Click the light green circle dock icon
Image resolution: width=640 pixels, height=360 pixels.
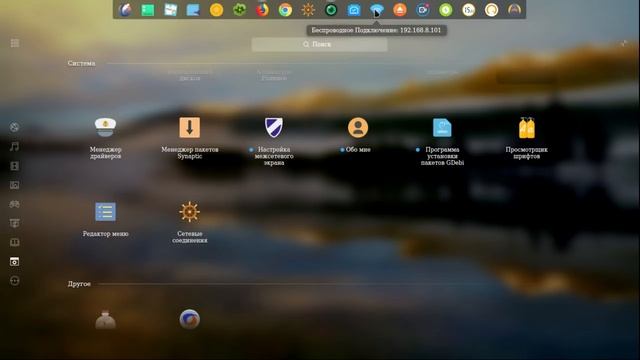[445, 9]
